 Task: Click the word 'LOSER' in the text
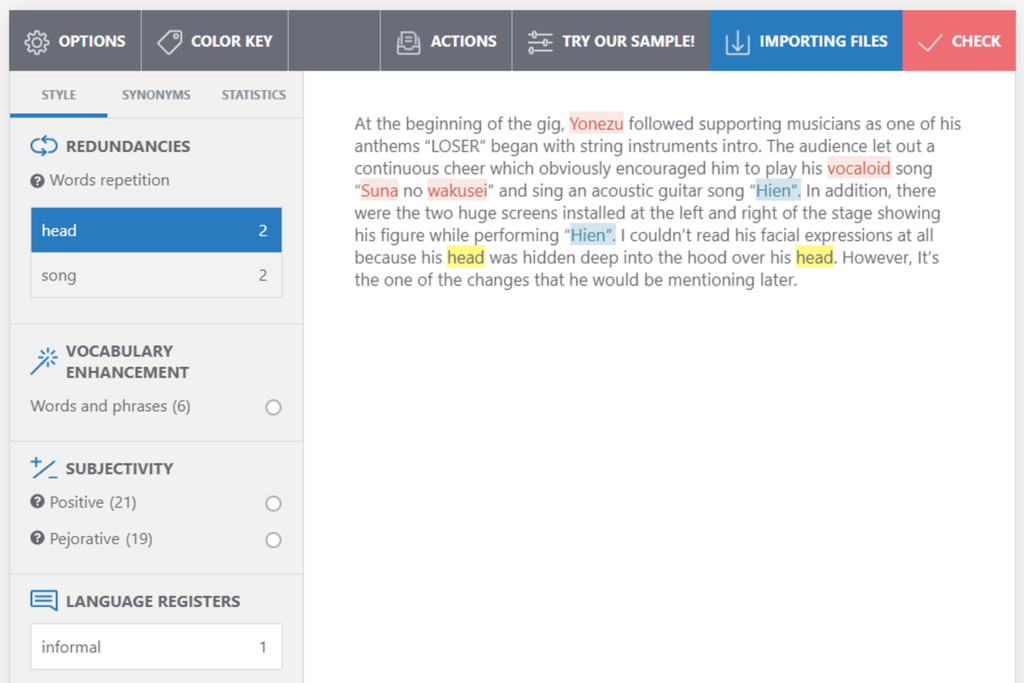coord(456,146)
